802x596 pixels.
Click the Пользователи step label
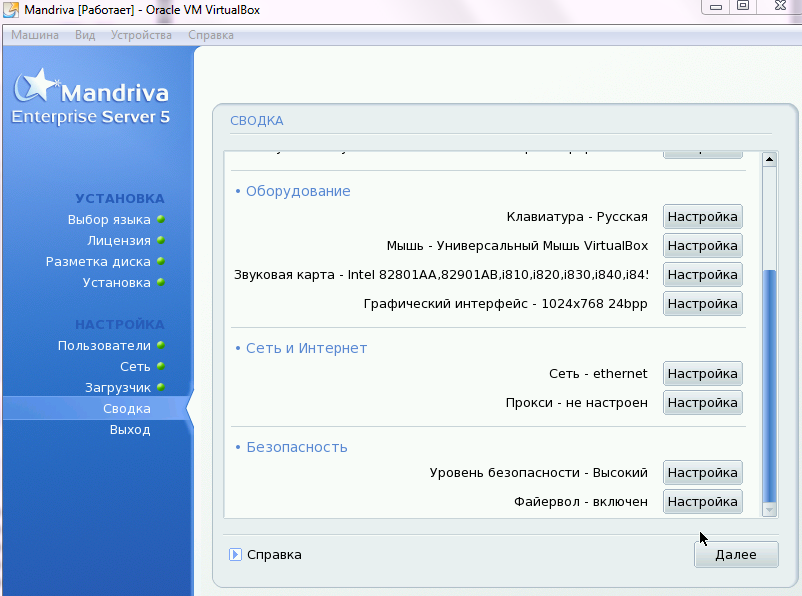click(104, 346)
